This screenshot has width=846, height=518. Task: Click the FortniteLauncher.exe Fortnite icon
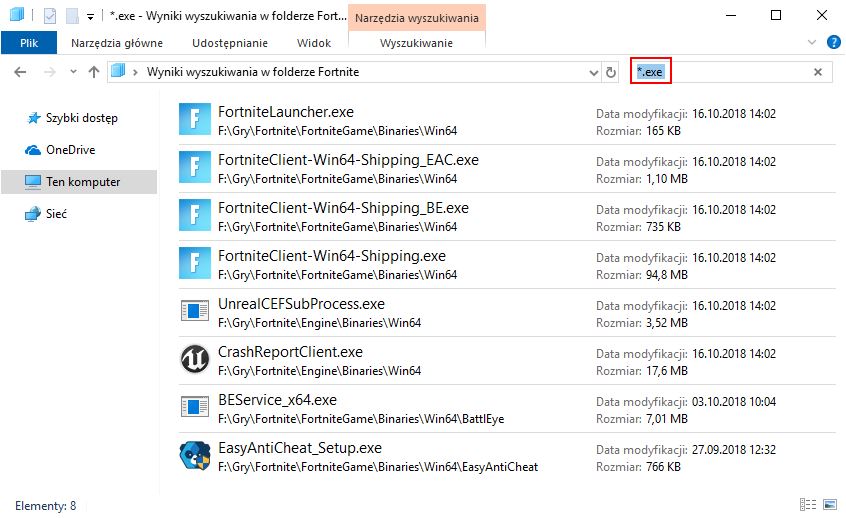(194, 119)
